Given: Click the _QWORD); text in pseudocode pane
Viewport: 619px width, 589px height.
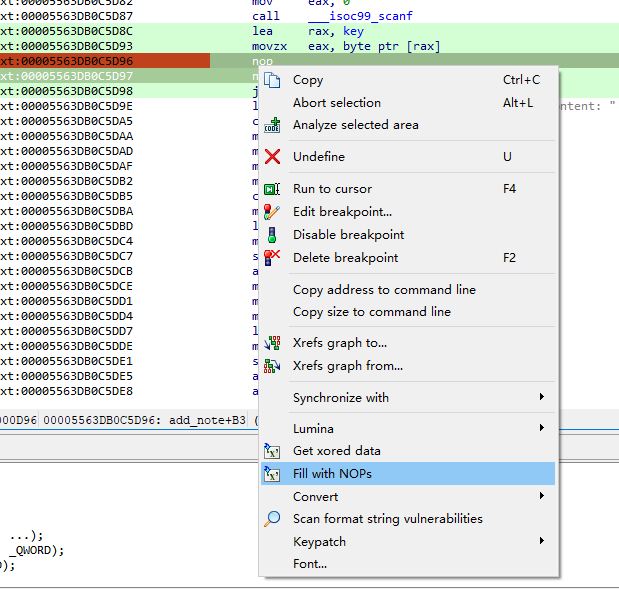Looking at the screenshot, I should click(36, 550).
